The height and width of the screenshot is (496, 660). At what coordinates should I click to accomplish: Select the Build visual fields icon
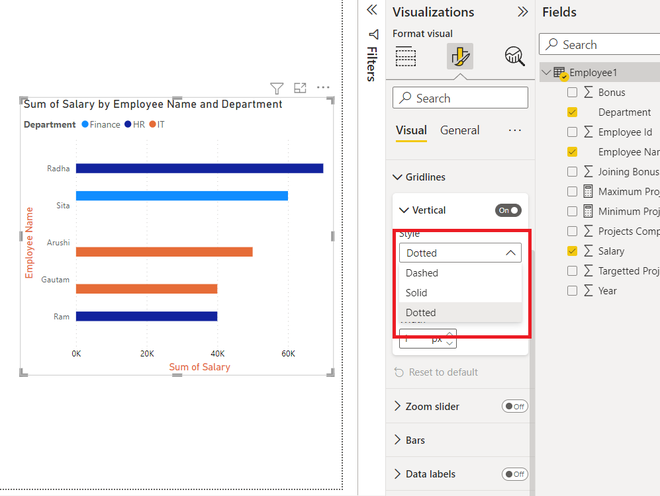click(x=406, y=56)
